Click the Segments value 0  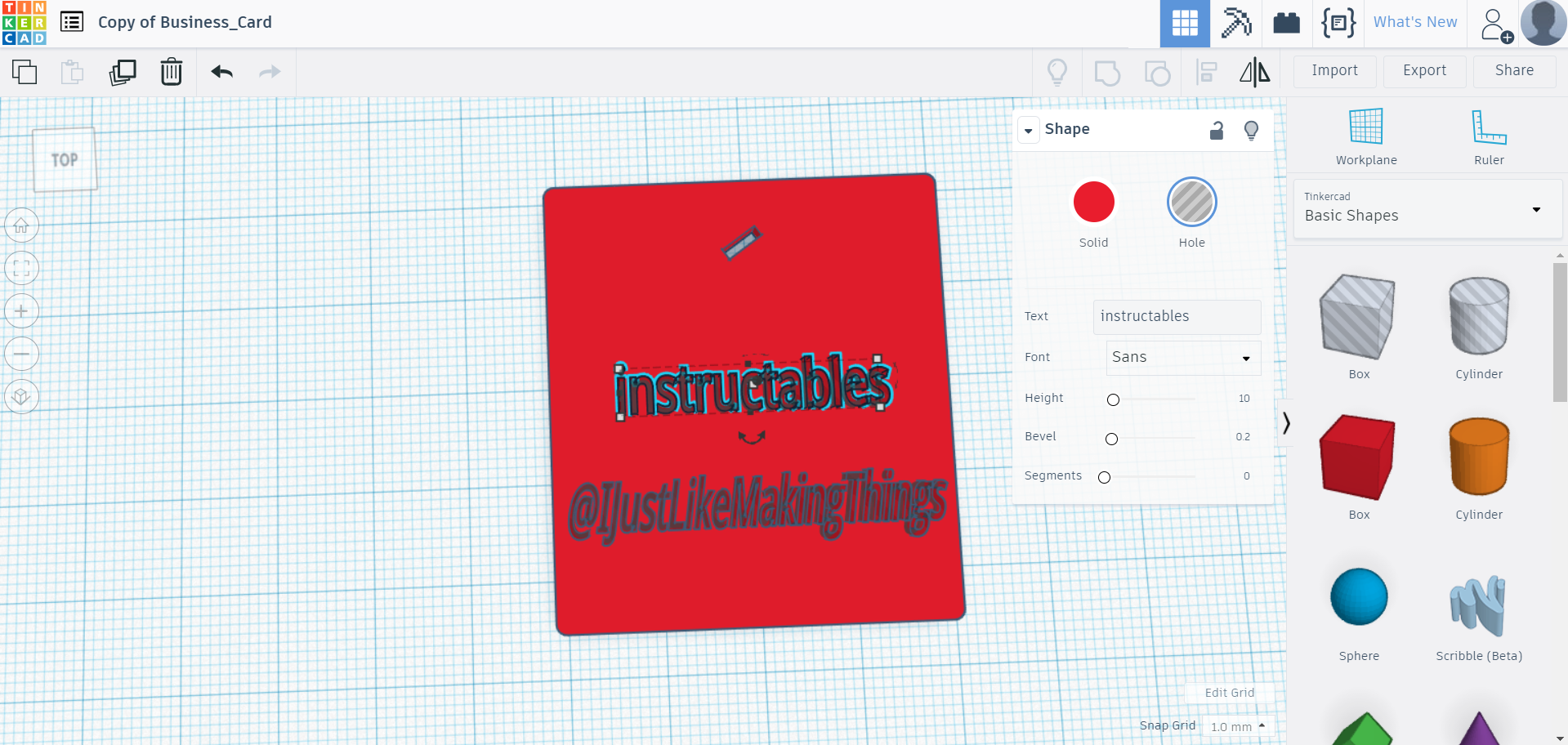[1247, 476]
